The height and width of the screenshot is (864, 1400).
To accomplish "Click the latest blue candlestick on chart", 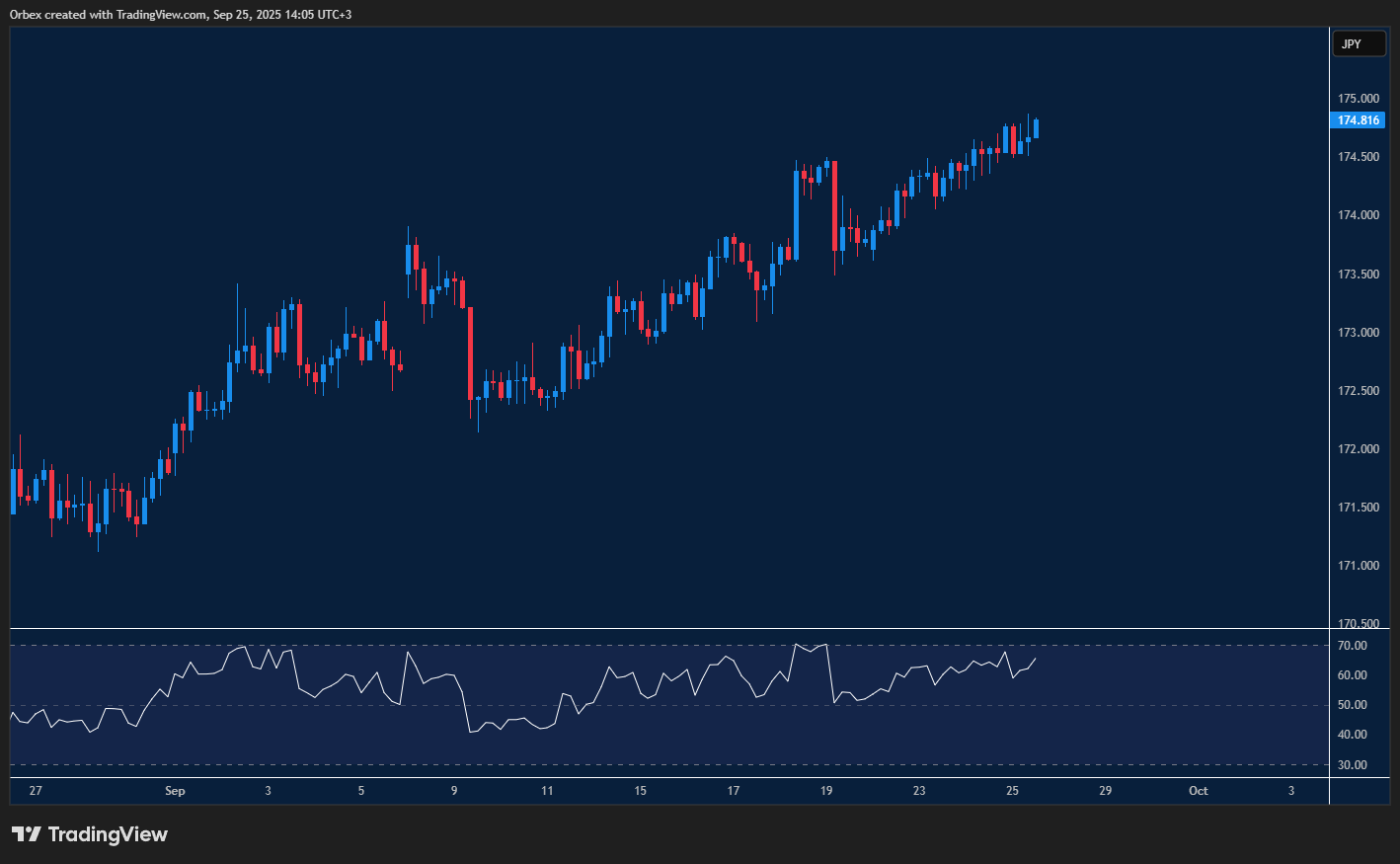I will tap(1036, 128).
